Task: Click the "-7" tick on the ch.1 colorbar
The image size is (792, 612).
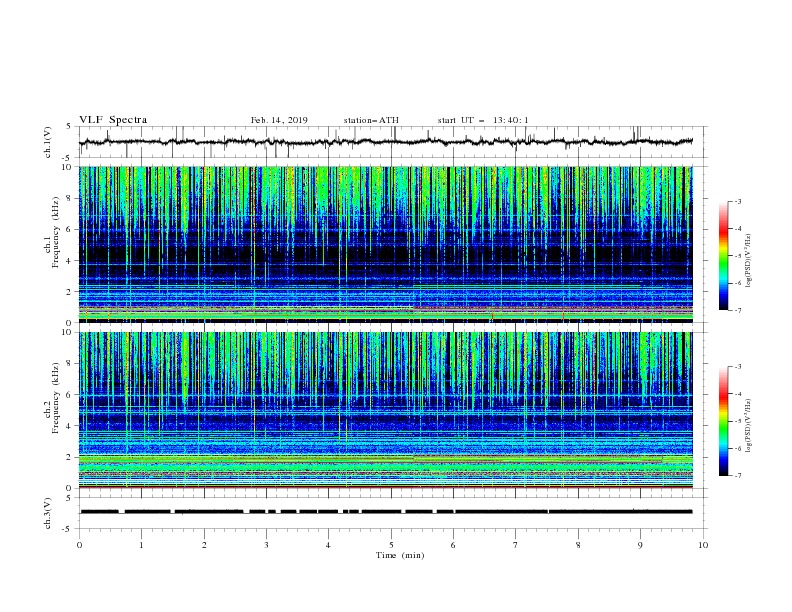Action: coord(737,310)
